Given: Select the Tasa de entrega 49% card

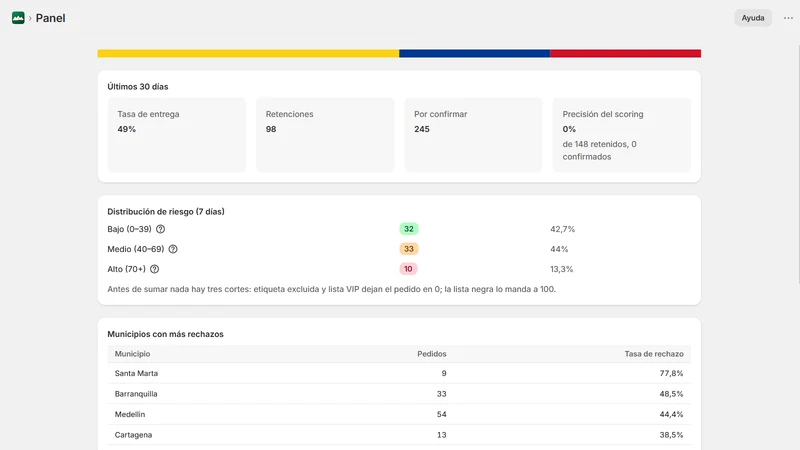Looking at the screenshot, I should (177, 135).
